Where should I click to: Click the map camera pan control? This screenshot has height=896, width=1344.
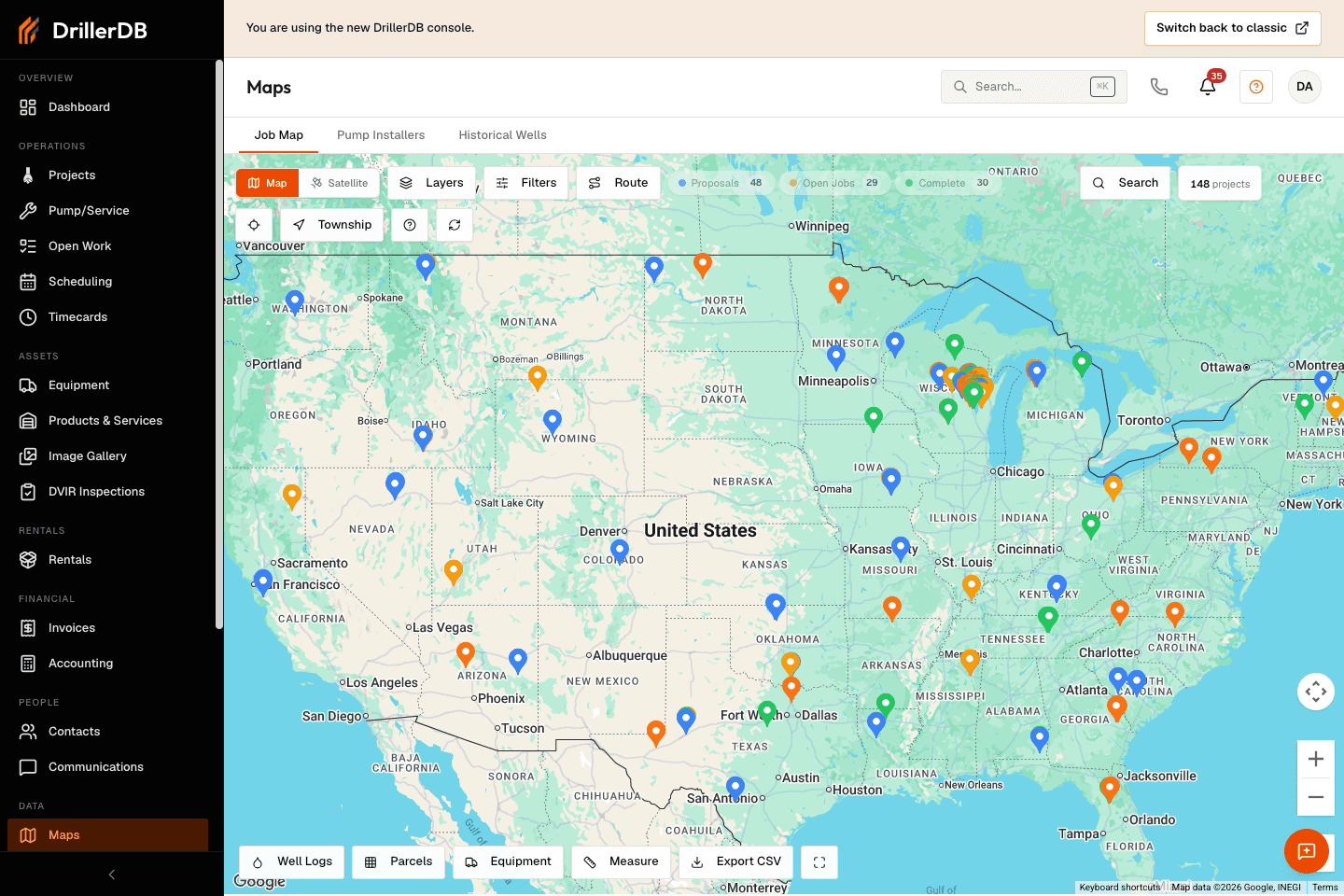pos(1316,692)
